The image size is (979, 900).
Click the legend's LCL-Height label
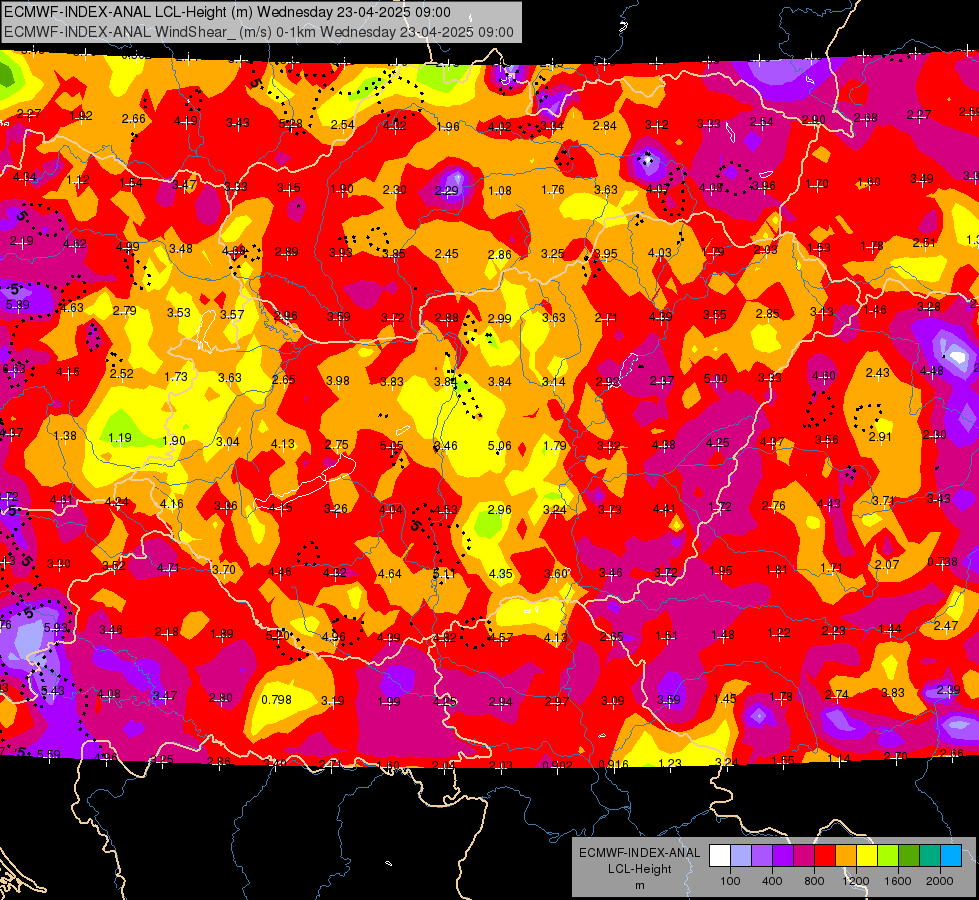pos(639,869)
